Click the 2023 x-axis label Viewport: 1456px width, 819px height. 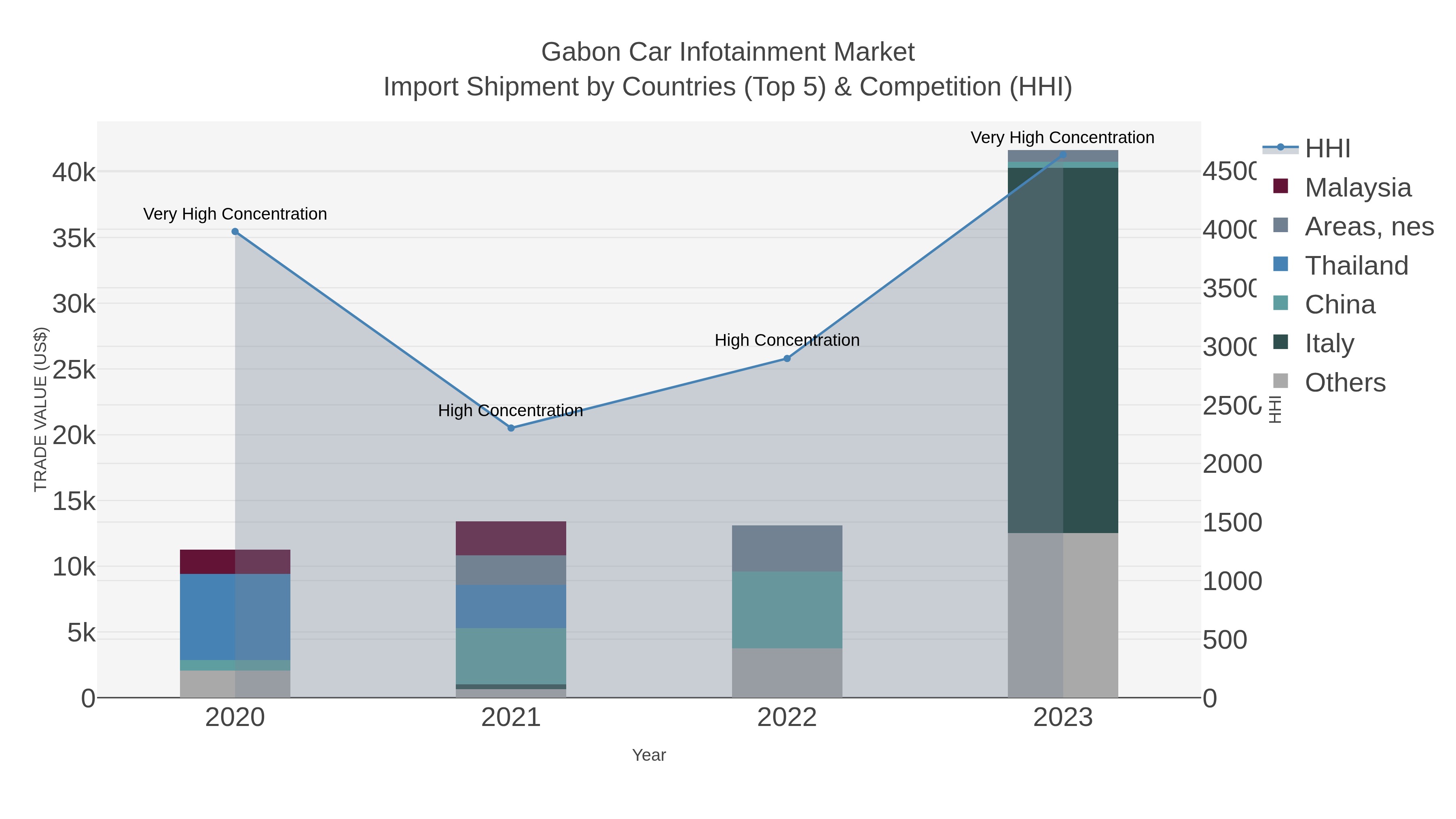click(1062, 718)
